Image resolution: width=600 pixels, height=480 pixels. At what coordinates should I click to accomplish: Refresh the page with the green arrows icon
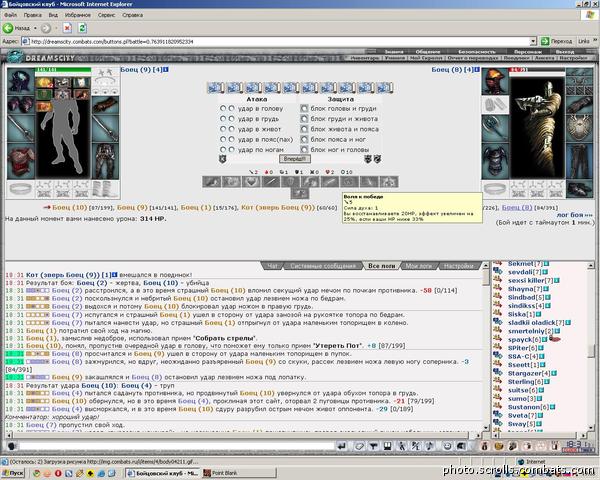coord(82,28)
